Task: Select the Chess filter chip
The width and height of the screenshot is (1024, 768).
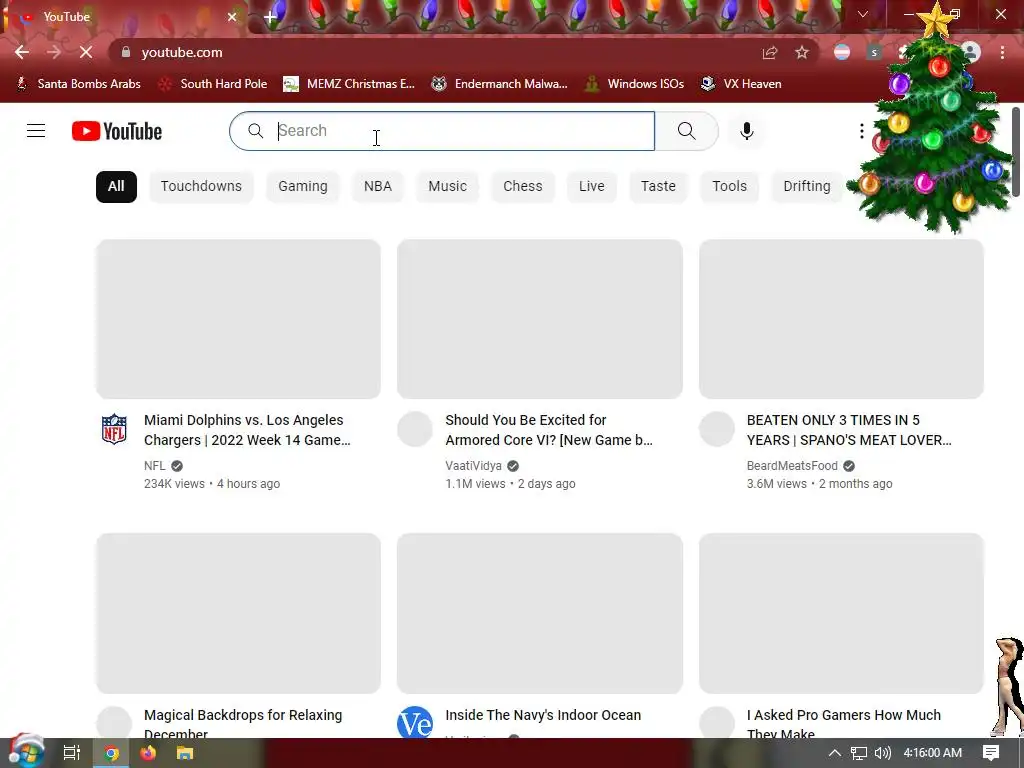Action: click(522, 186)
